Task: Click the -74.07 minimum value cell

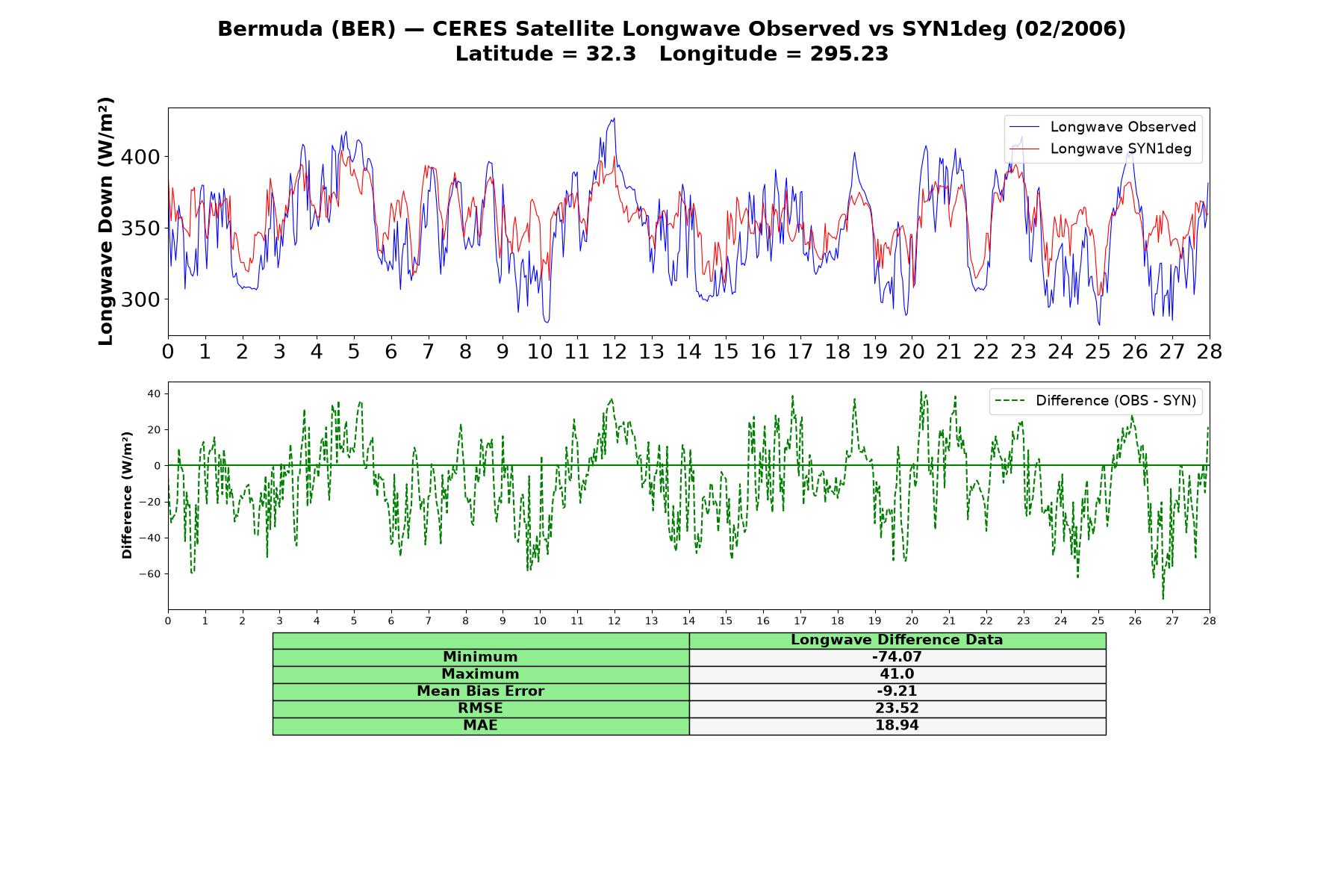Action: [x=897, y=657]
